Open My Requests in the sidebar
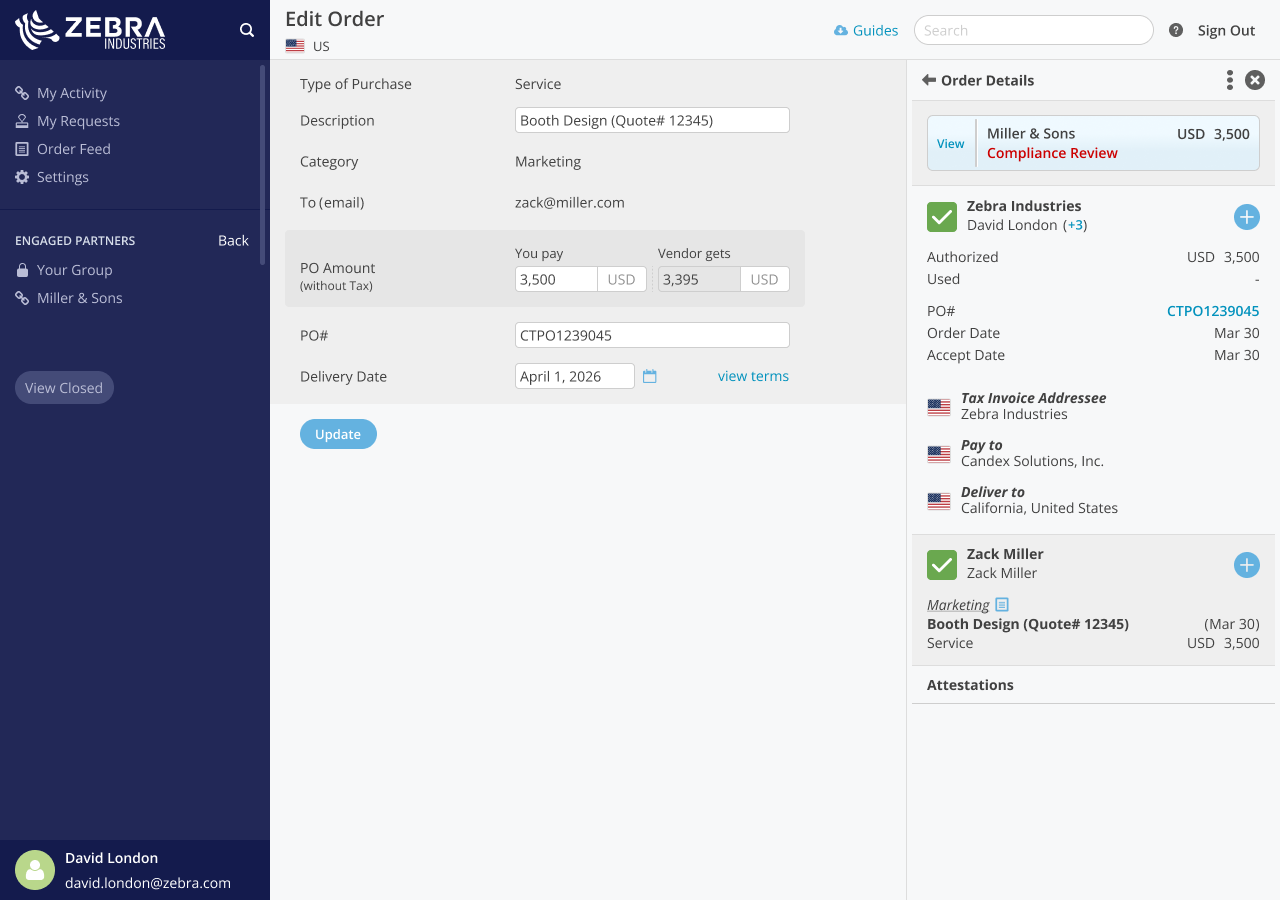The image size is (1280, 900). click(x=78, y=121)
